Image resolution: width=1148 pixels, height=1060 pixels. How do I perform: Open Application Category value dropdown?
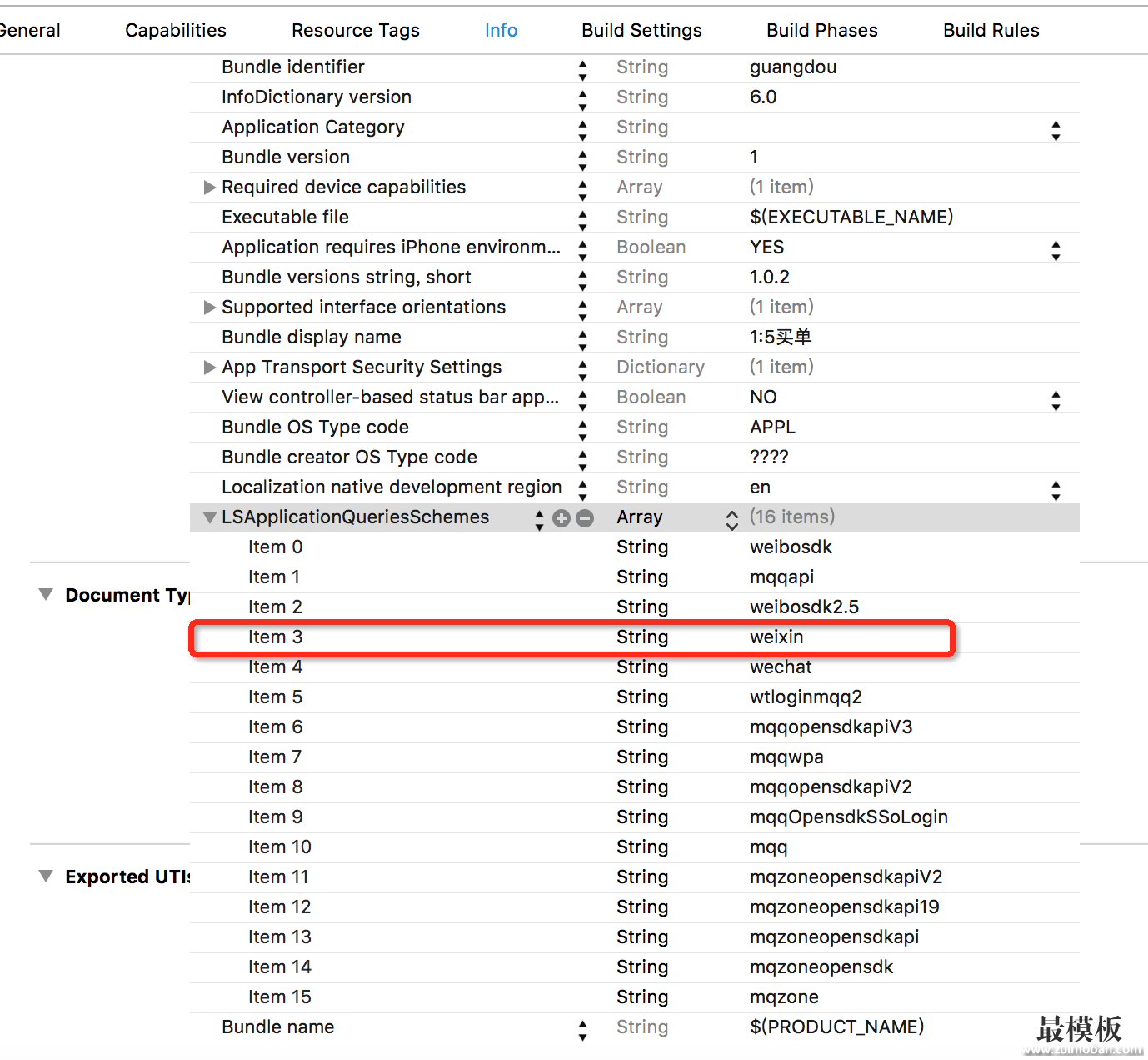point(1056,130)
